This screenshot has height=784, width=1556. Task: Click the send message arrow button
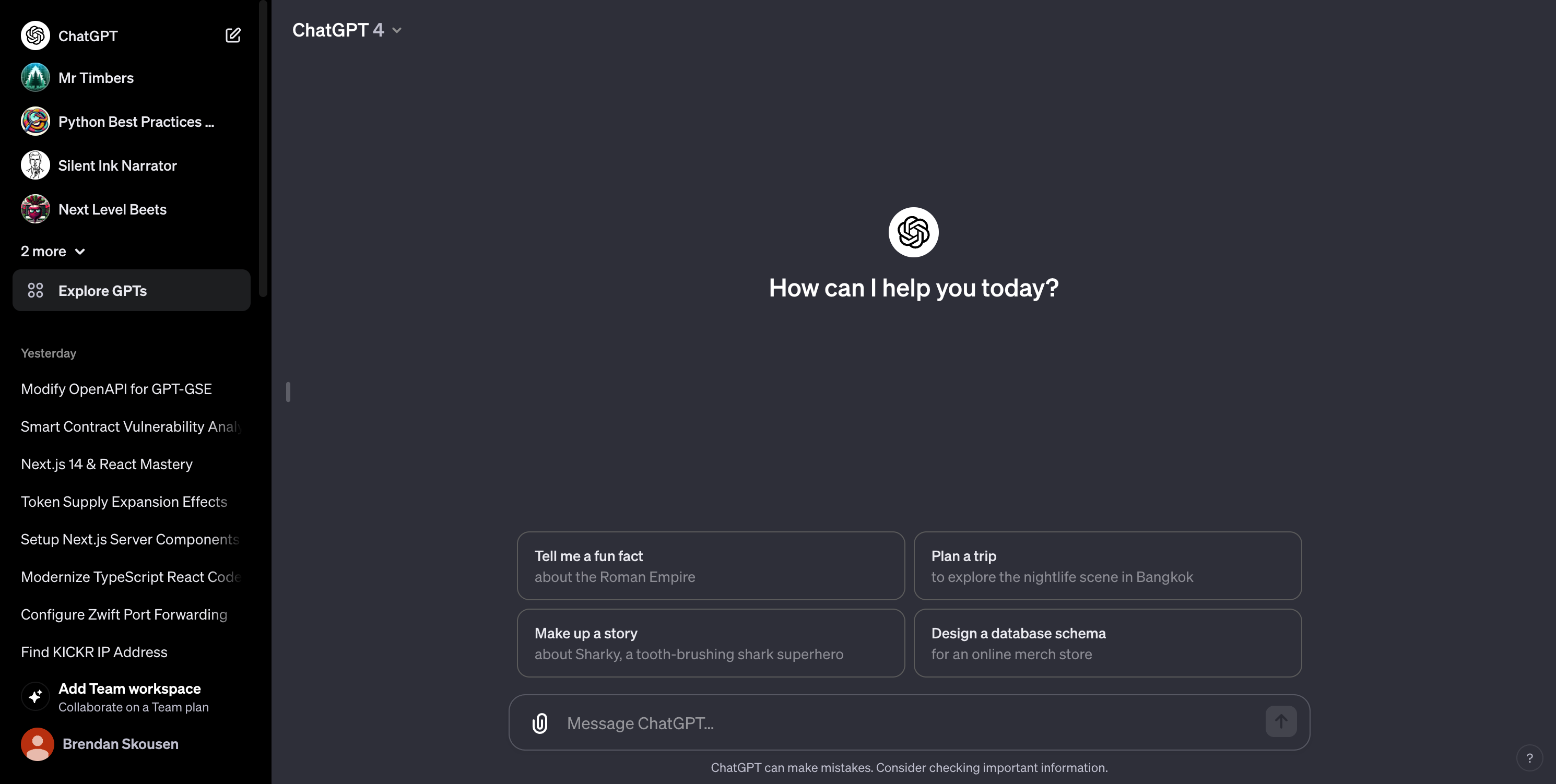pyautogui.click(x=1280, y=721)
